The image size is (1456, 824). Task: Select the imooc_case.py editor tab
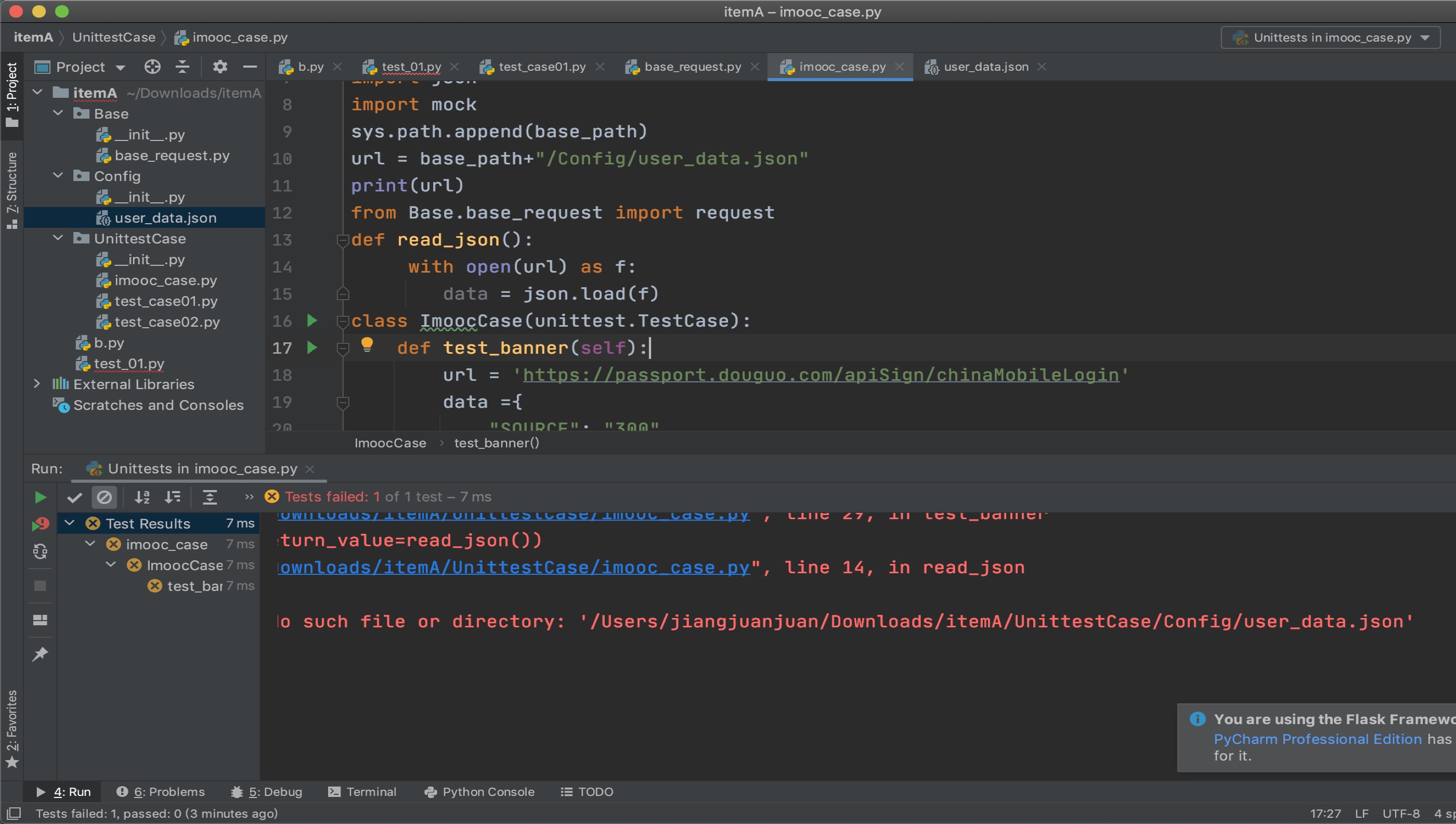coord(839,66)
